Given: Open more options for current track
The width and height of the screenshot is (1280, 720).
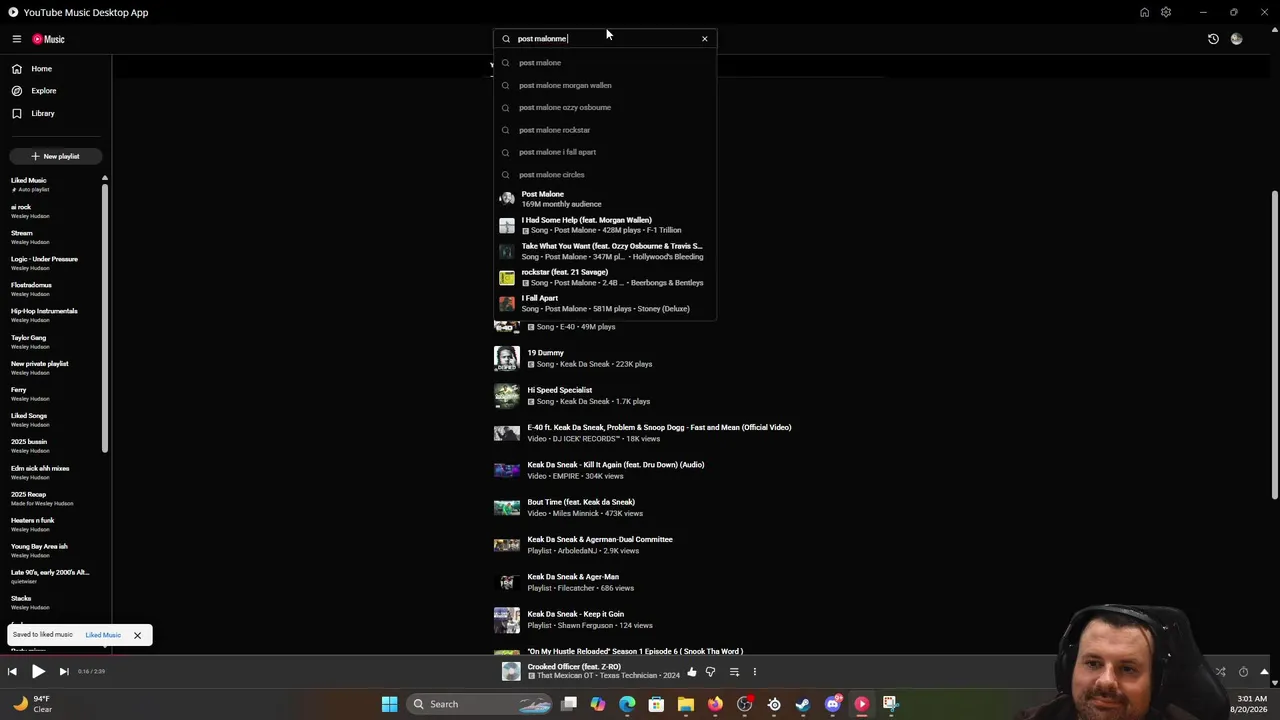Looking at the screenshot, I should [x=755, y=672].
